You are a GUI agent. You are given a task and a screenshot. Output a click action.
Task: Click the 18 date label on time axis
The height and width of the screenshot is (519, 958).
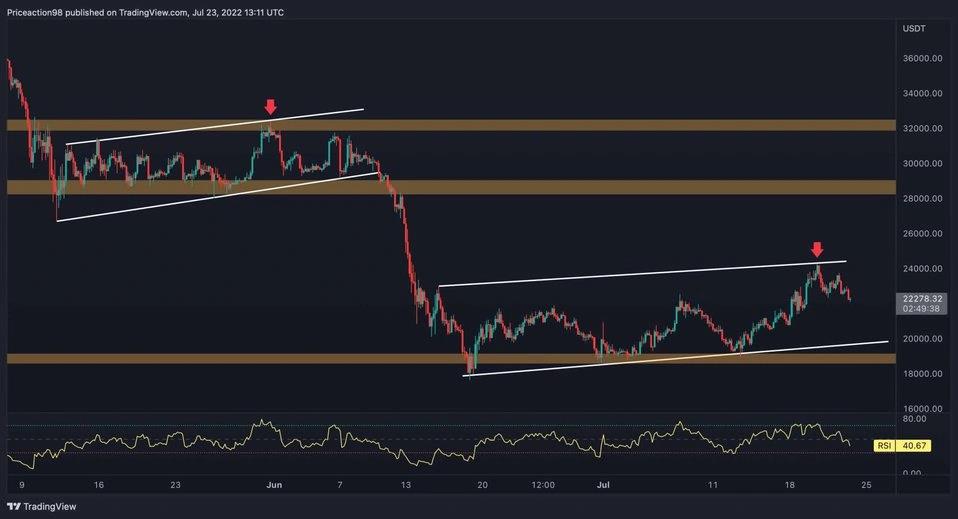(789, 485)
